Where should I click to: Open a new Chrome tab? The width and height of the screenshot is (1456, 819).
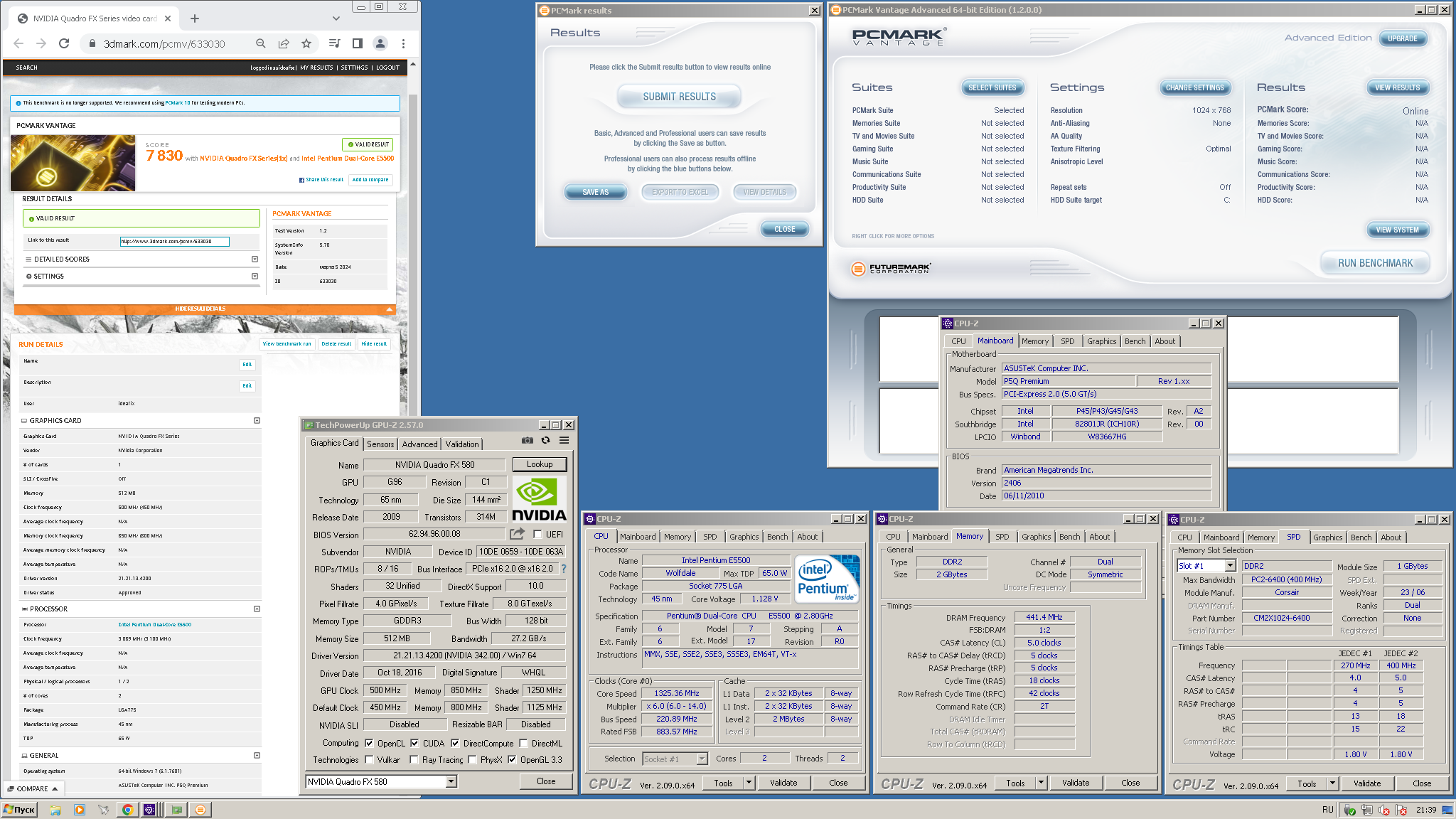click(195, 18)
